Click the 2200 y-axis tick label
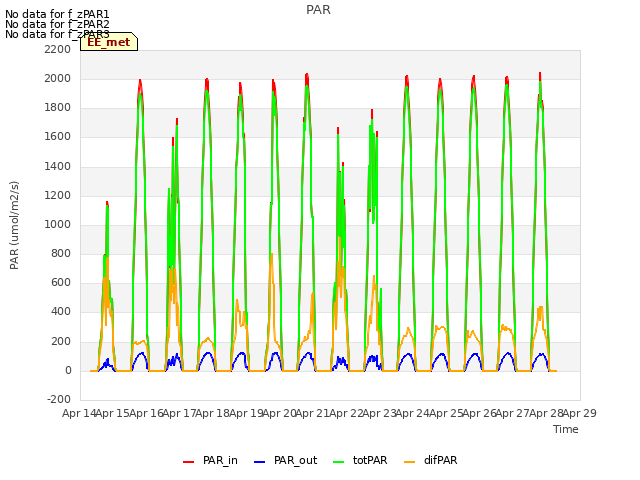Viewport: 640px width, 480px height. point(58,49)
